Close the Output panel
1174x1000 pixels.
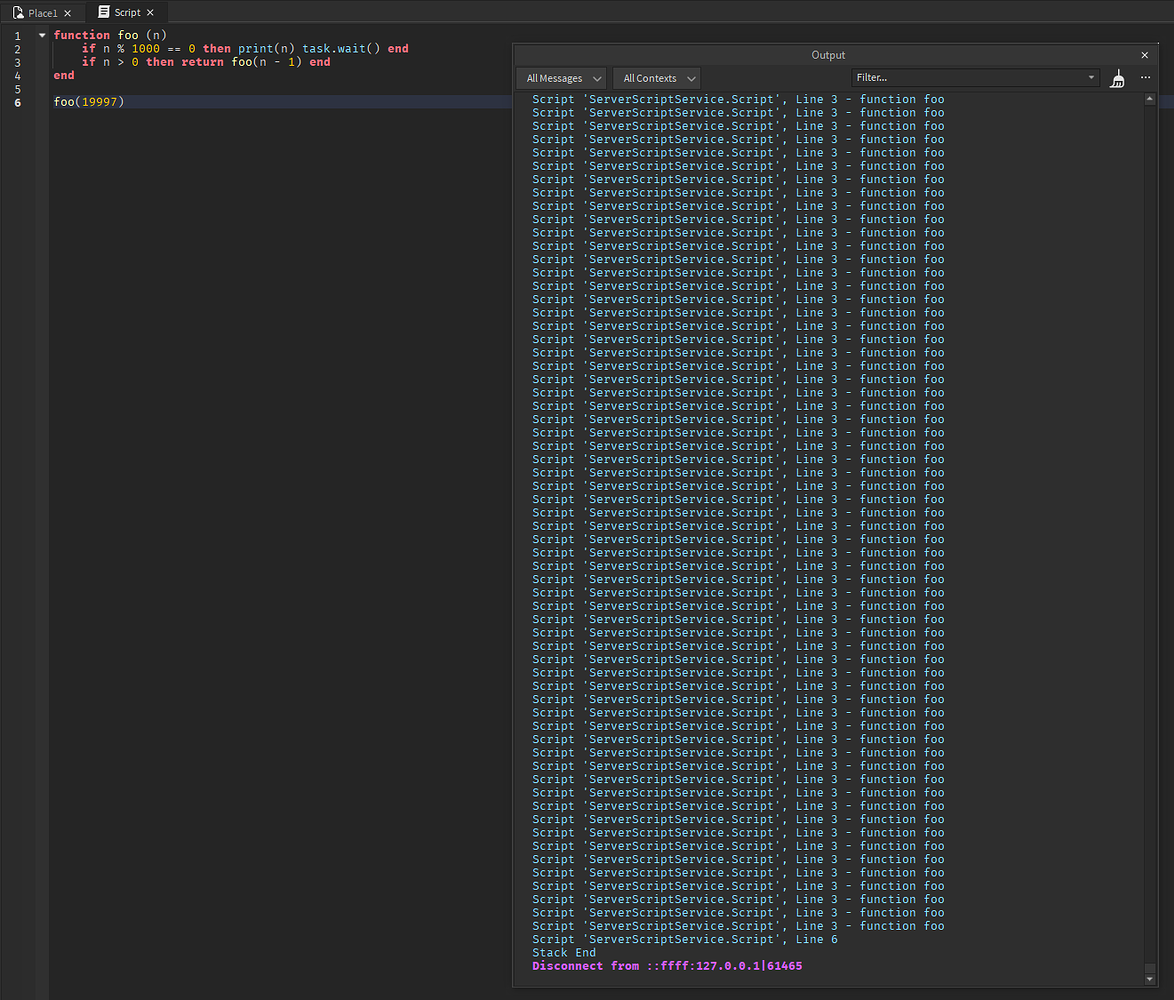click(x=1144, y=55)
